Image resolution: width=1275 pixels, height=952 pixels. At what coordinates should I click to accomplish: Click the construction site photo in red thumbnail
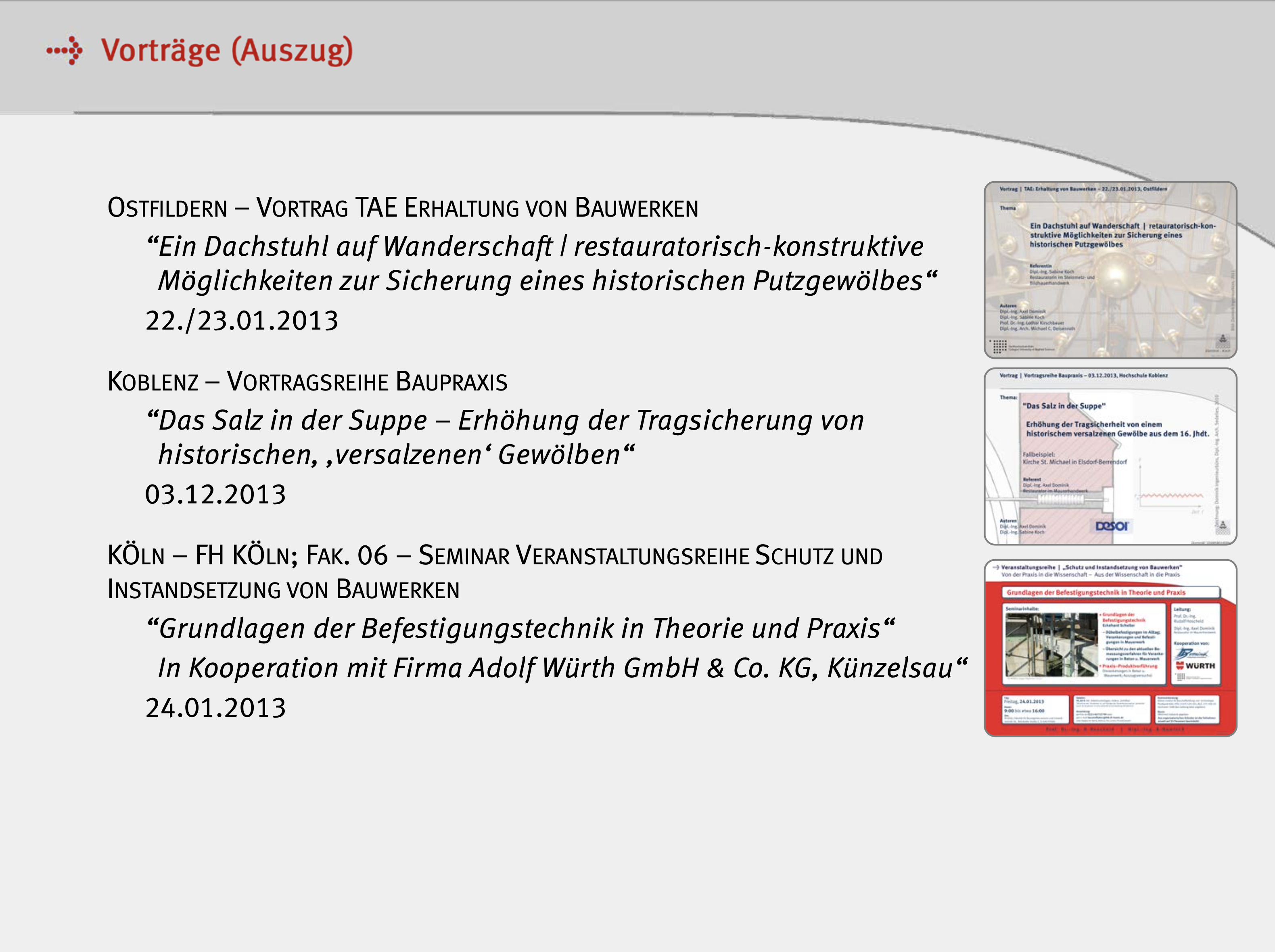(1051, 644)
